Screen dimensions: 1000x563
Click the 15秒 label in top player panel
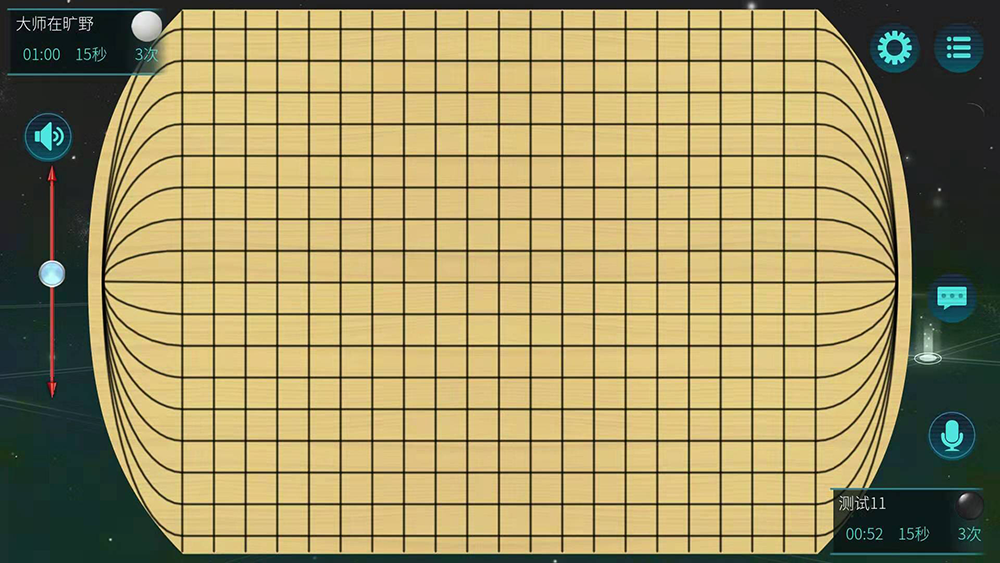91,55
